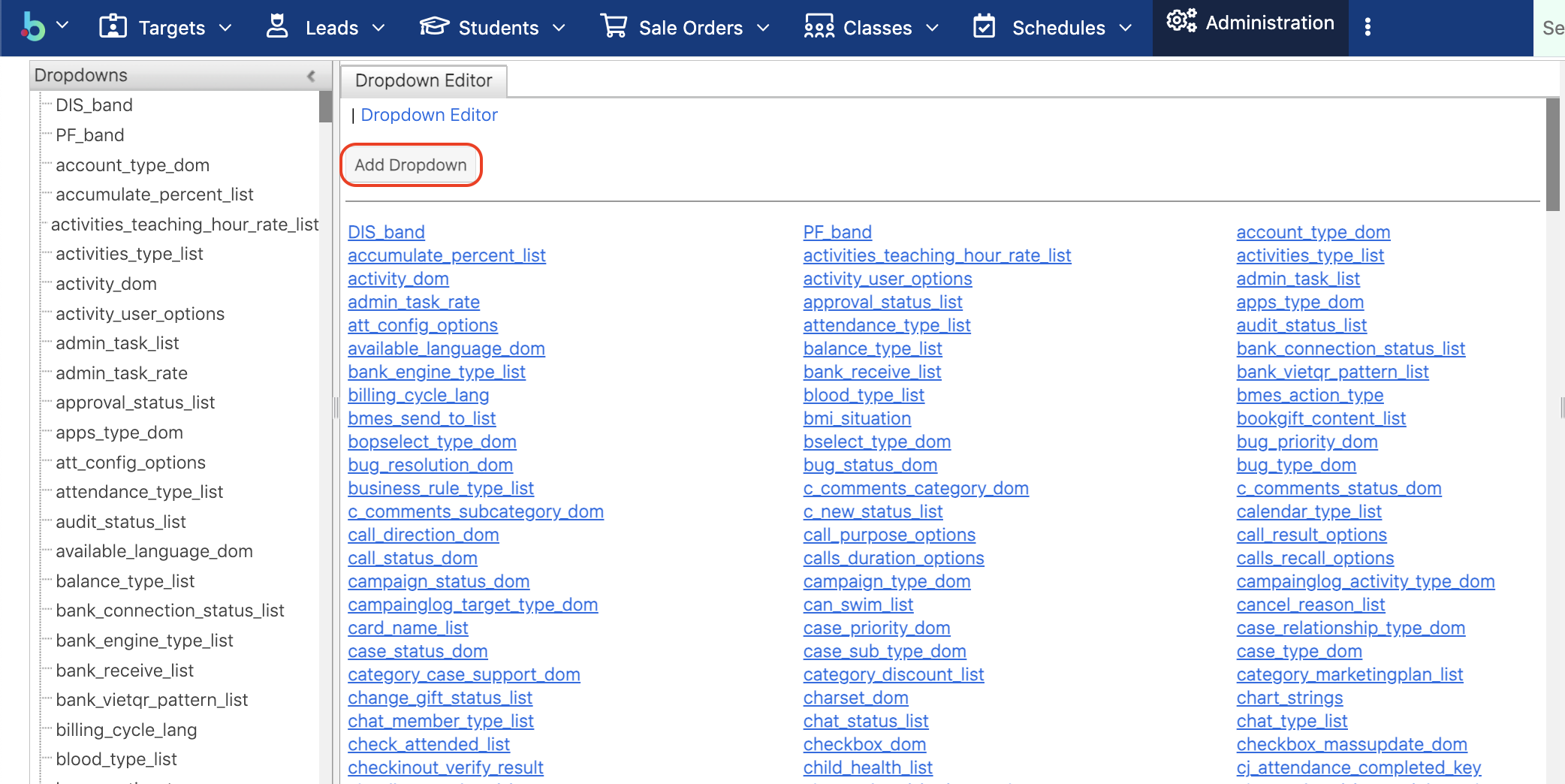
Task: Open the Dropdown Editor breadcrumb link
Action: click(x=429, y=115)
